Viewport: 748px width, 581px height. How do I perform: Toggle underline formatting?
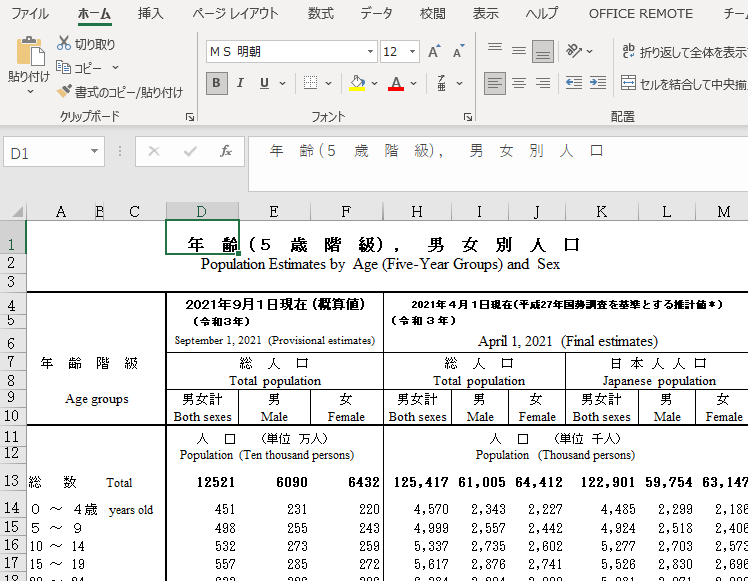point(264,83)
